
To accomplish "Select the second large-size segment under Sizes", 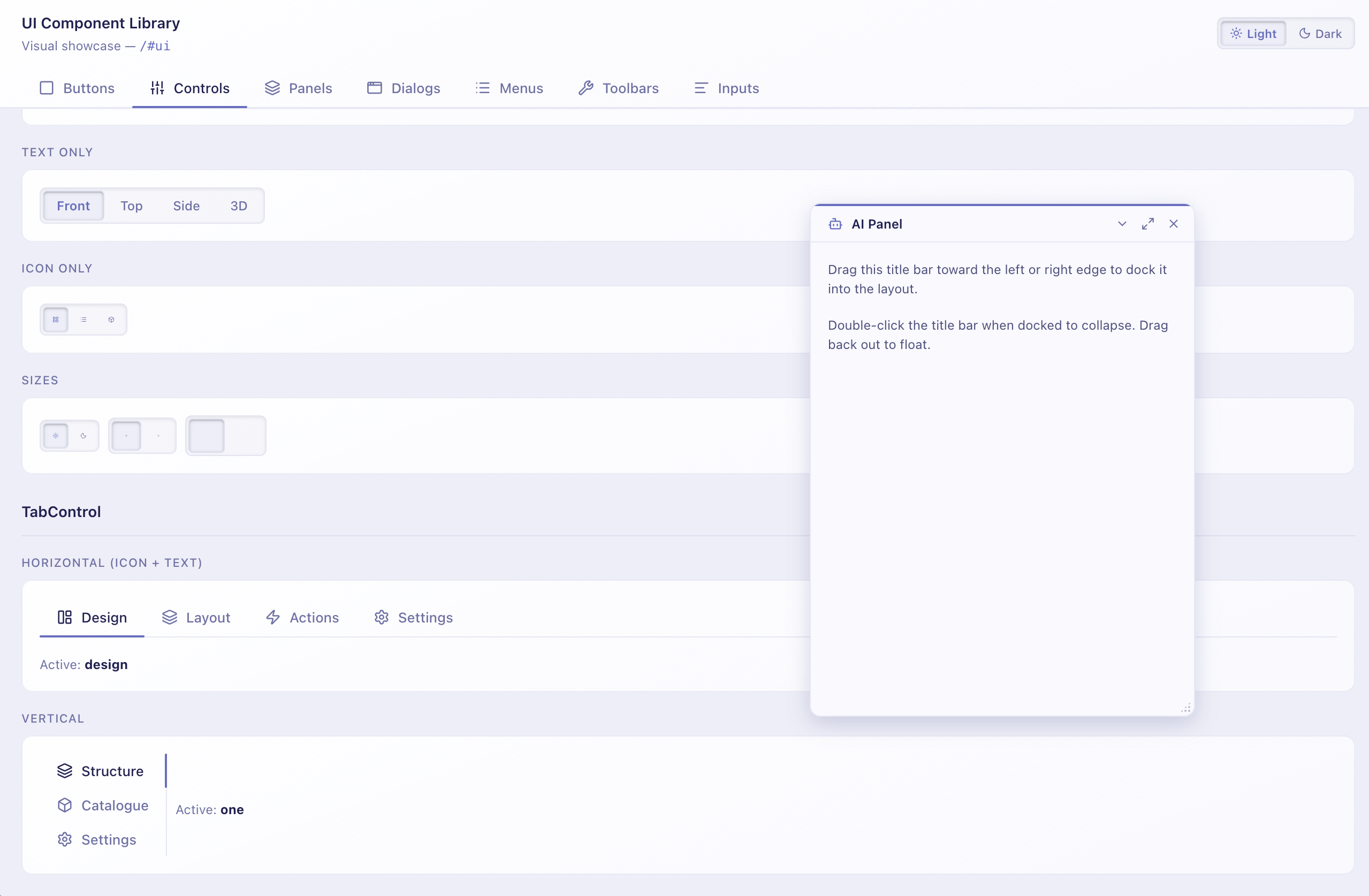I will click(245, 436).
